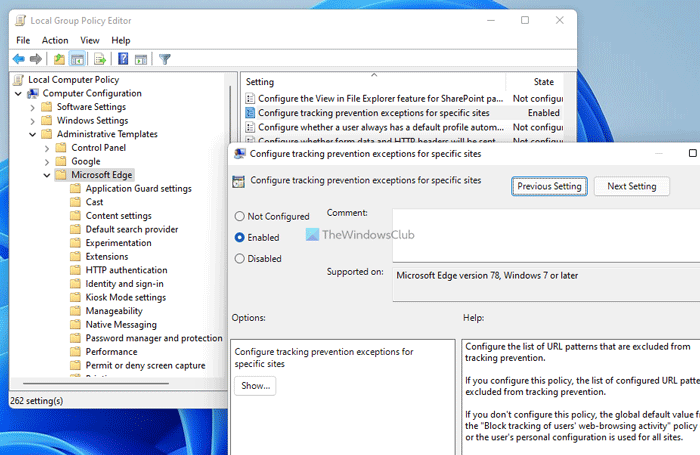Select Experimentation tree item

point(118,243)
